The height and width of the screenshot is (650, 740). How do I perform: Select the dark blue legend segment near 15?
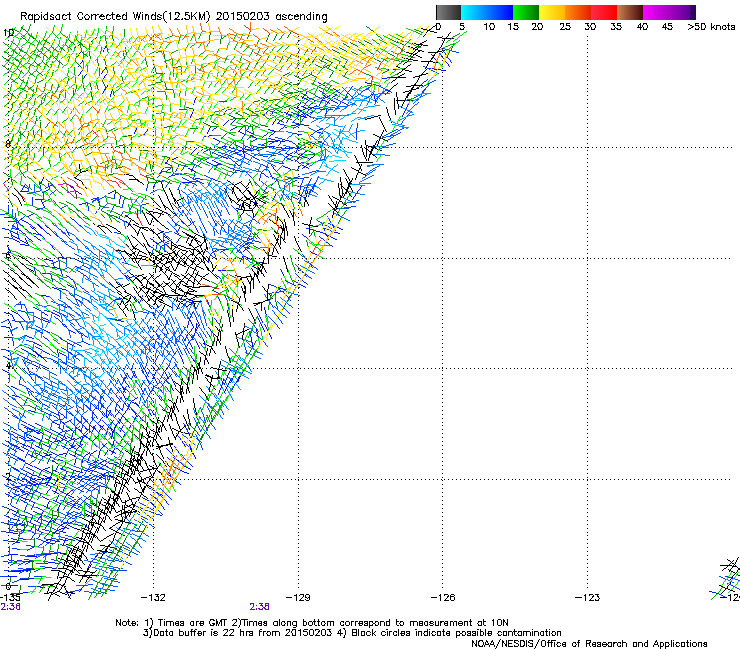pos(500,12)
